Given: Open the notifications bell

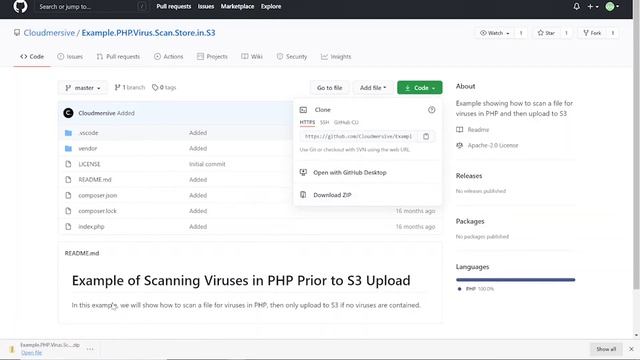Looking at the screenshot, I should (x=576, y=7).
